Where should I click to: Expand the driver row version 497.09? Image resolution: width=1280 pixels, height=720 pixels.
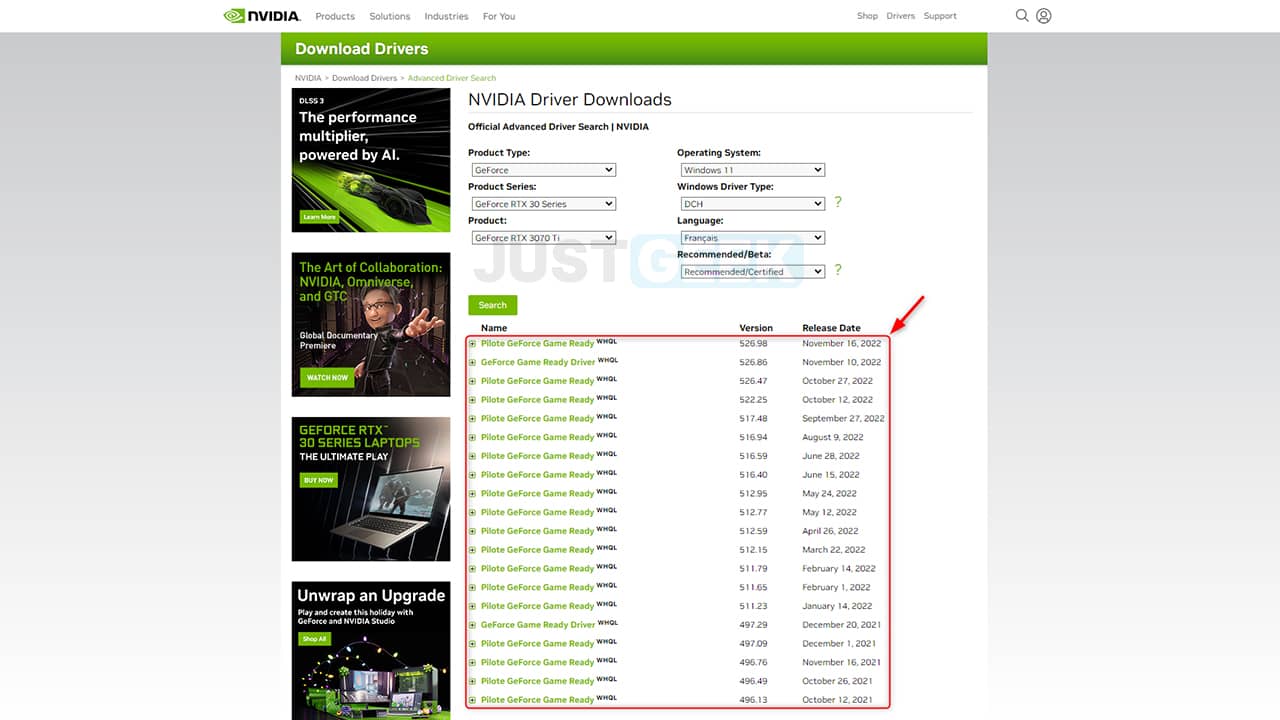(x=473, y=644)
